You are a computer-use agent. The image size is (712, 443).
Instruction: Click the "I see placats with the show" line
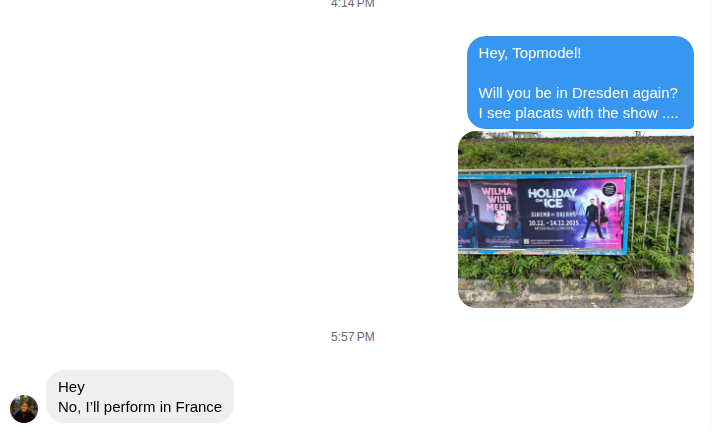[x=578, y=113]
